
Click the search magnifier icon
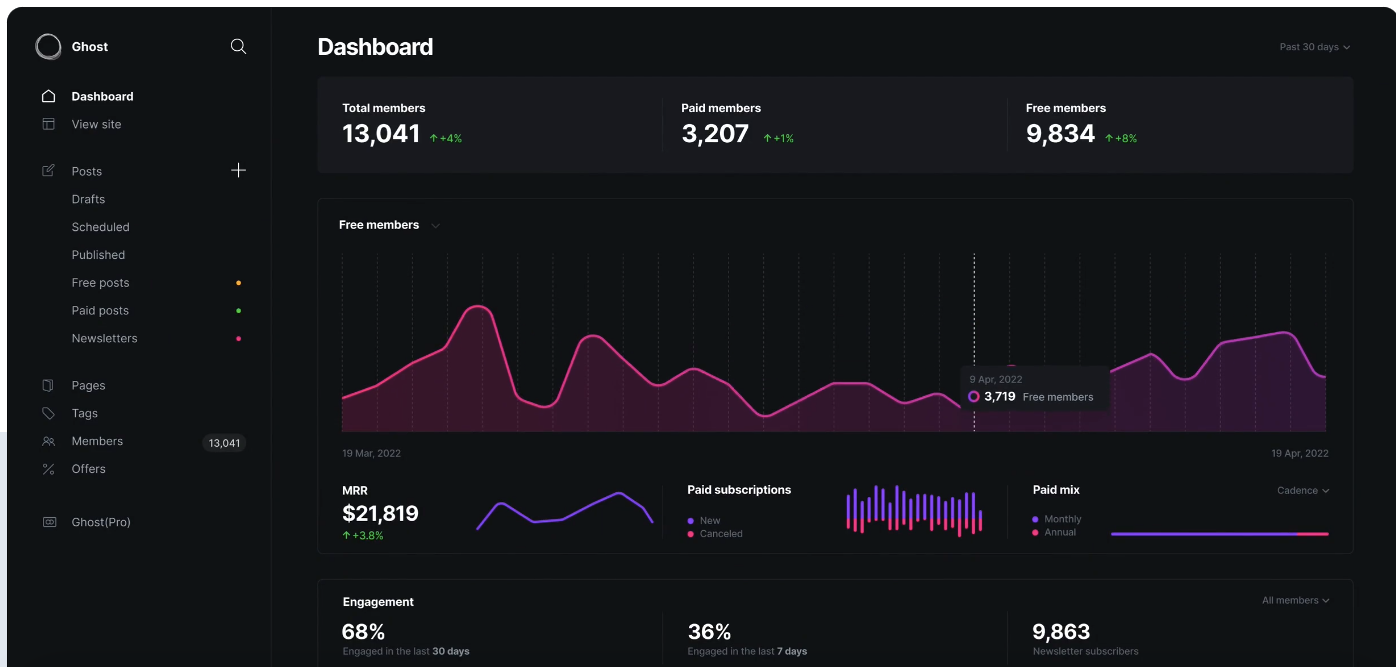(x=238, y=46)
